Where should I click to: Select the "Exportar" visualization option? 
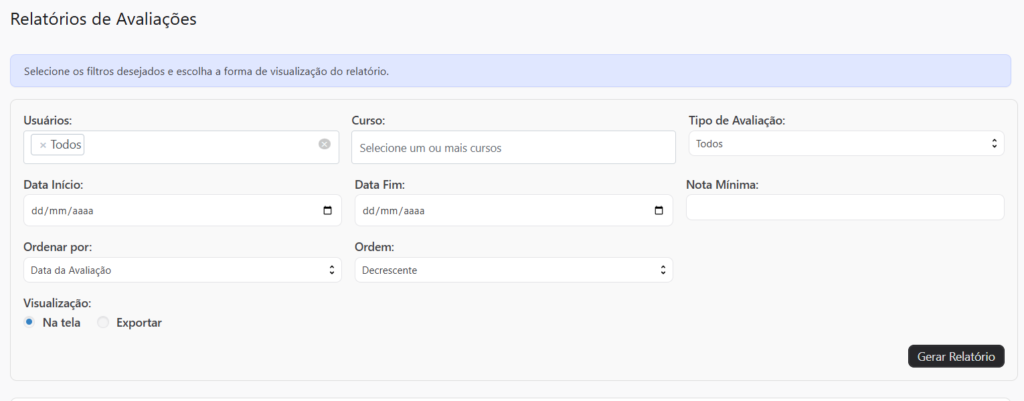(x=103, y=322)
